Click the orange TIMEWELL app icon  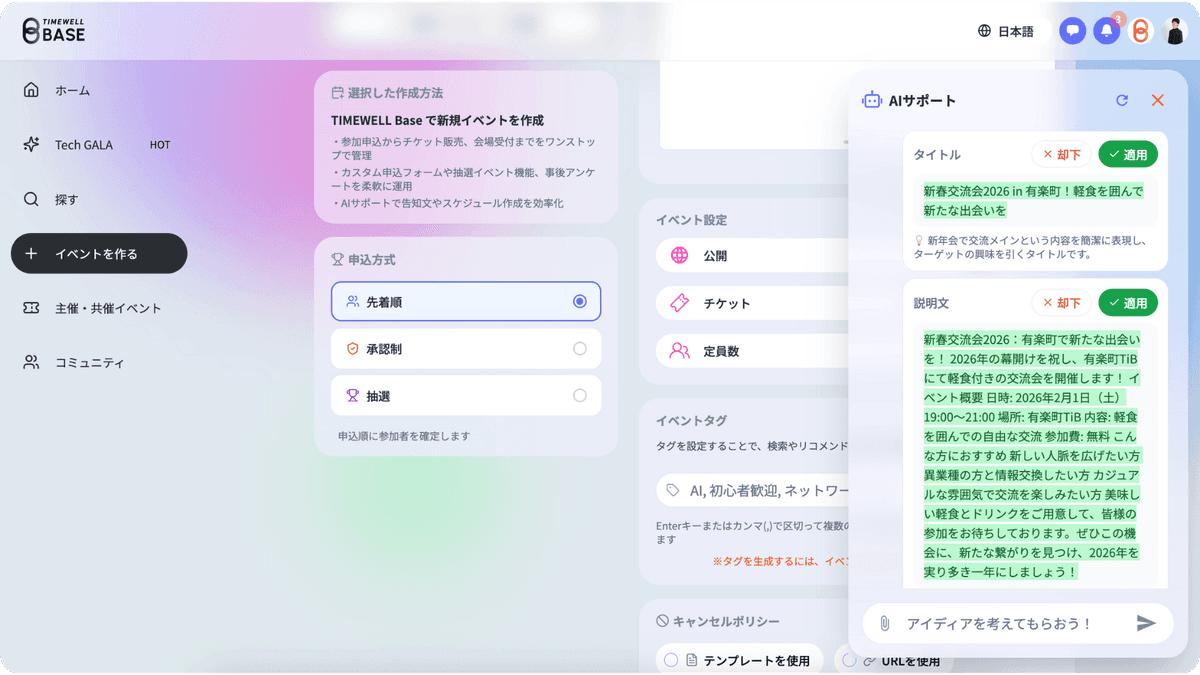[x=1140, y=31]
